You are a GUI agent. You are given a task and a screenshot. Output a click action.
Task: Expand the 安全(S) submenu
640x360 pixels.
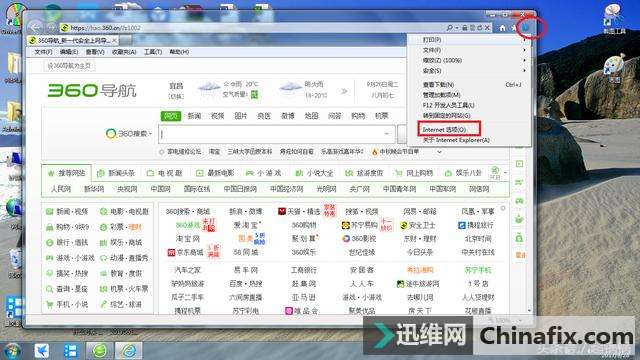point(524,71)
